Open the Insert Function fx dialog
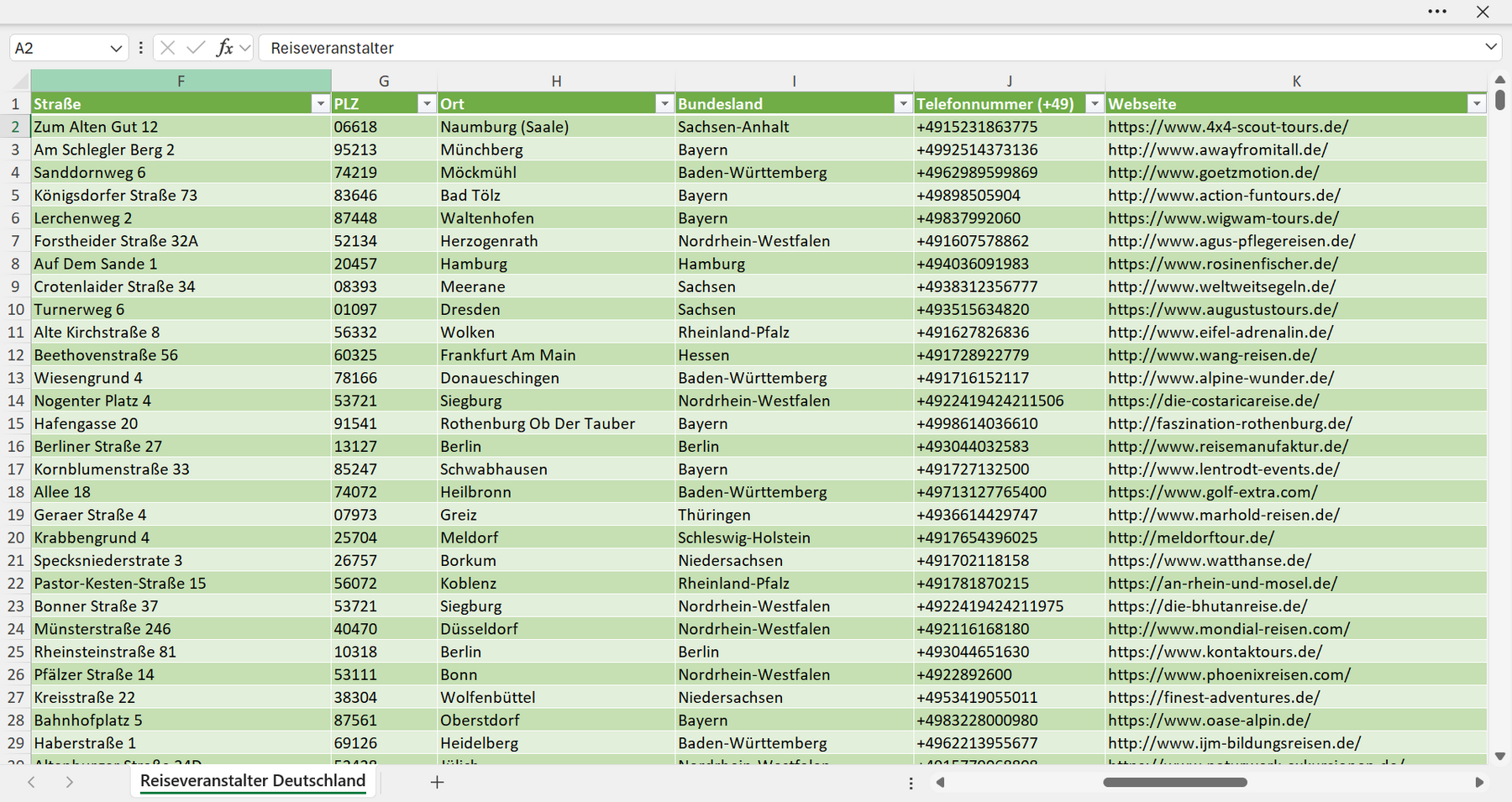 coord(224,48)
